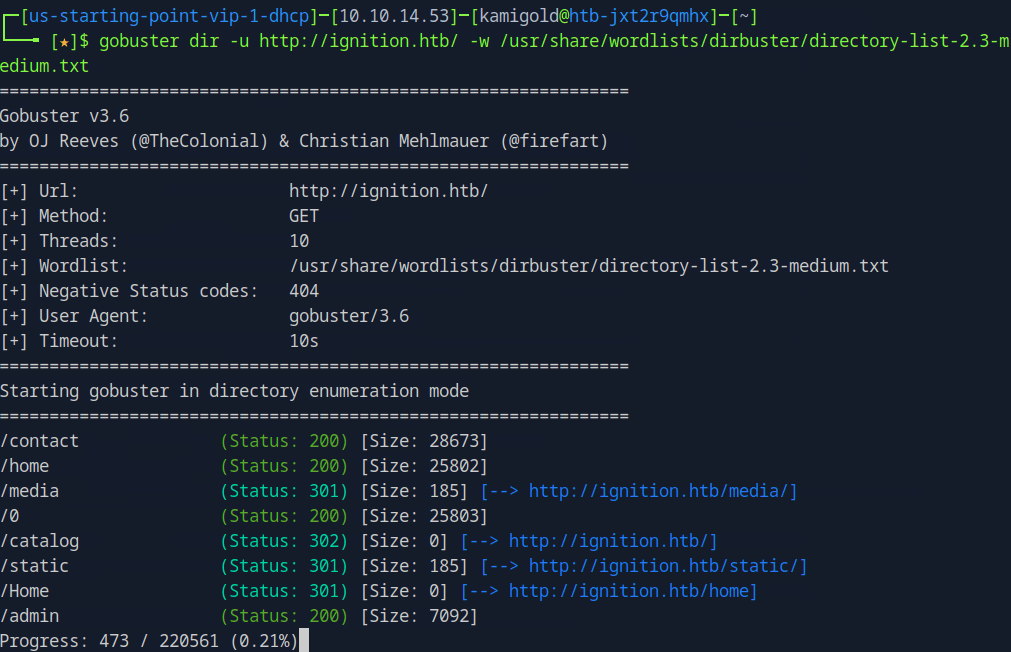Click the http://ignition.htb/home redirect URL
The height and width of the screenshot is (652, 1011).
tap(632, 591)
